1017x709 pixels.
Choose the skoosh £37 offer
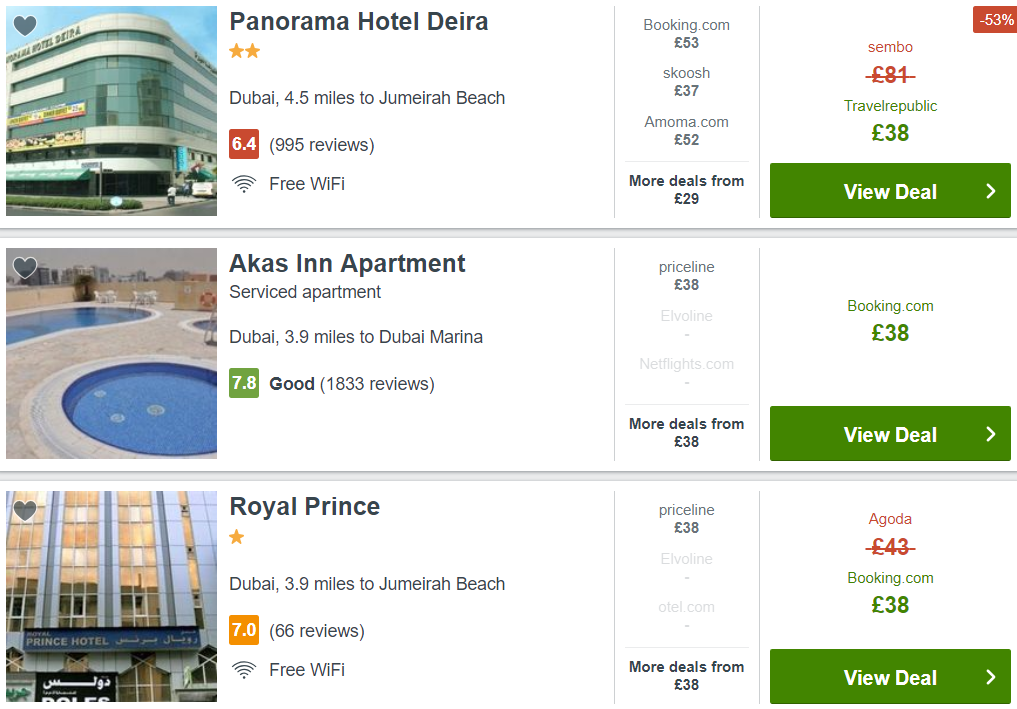(686, 82)
